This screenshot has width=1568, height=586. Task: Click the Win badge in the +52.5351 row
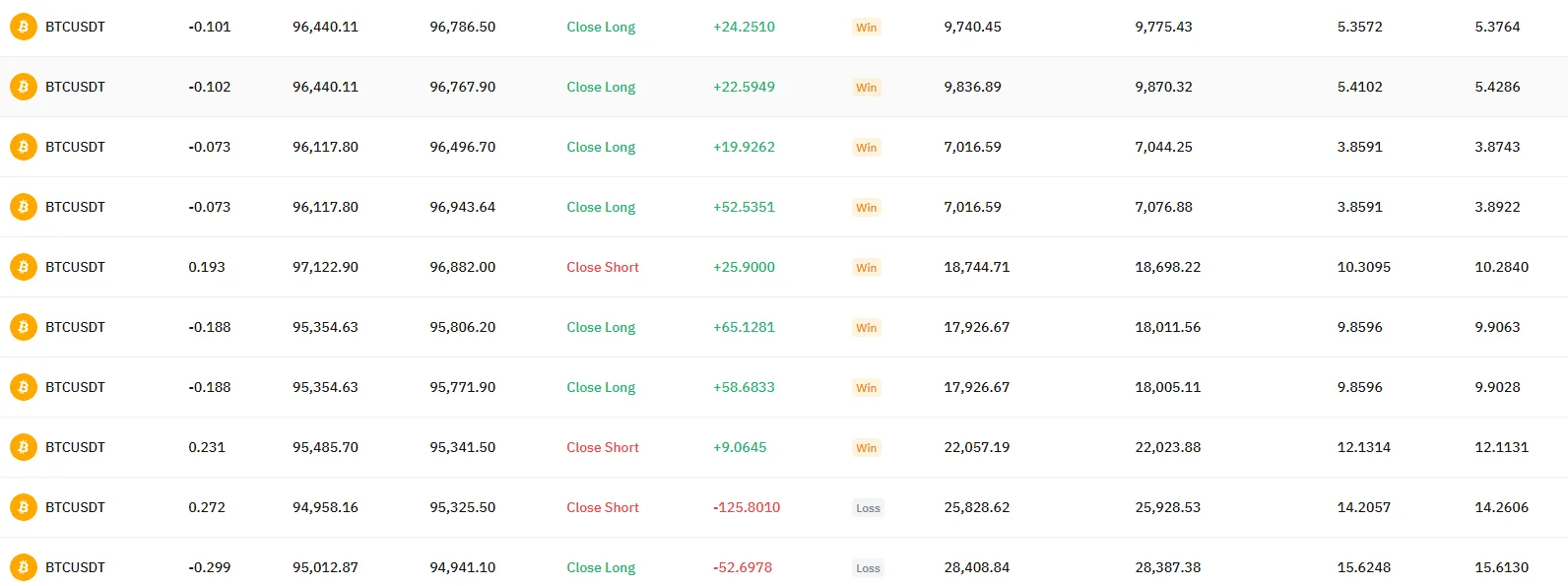tap(866, 208)
